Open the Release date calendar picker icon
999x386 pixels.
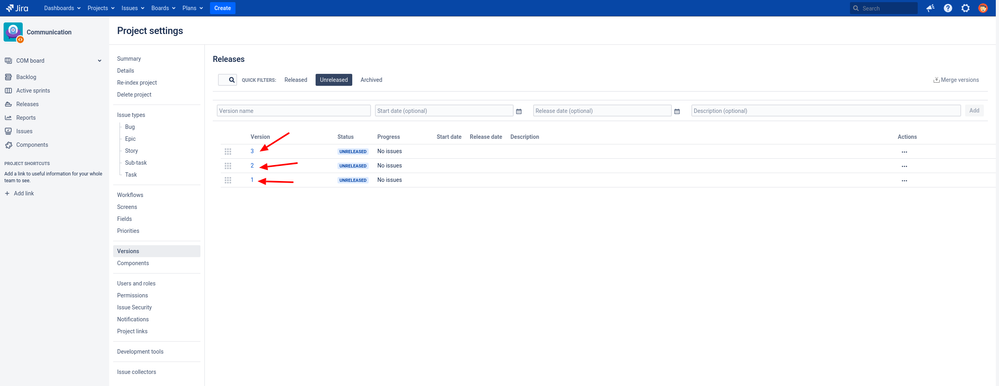click(677, 111)
